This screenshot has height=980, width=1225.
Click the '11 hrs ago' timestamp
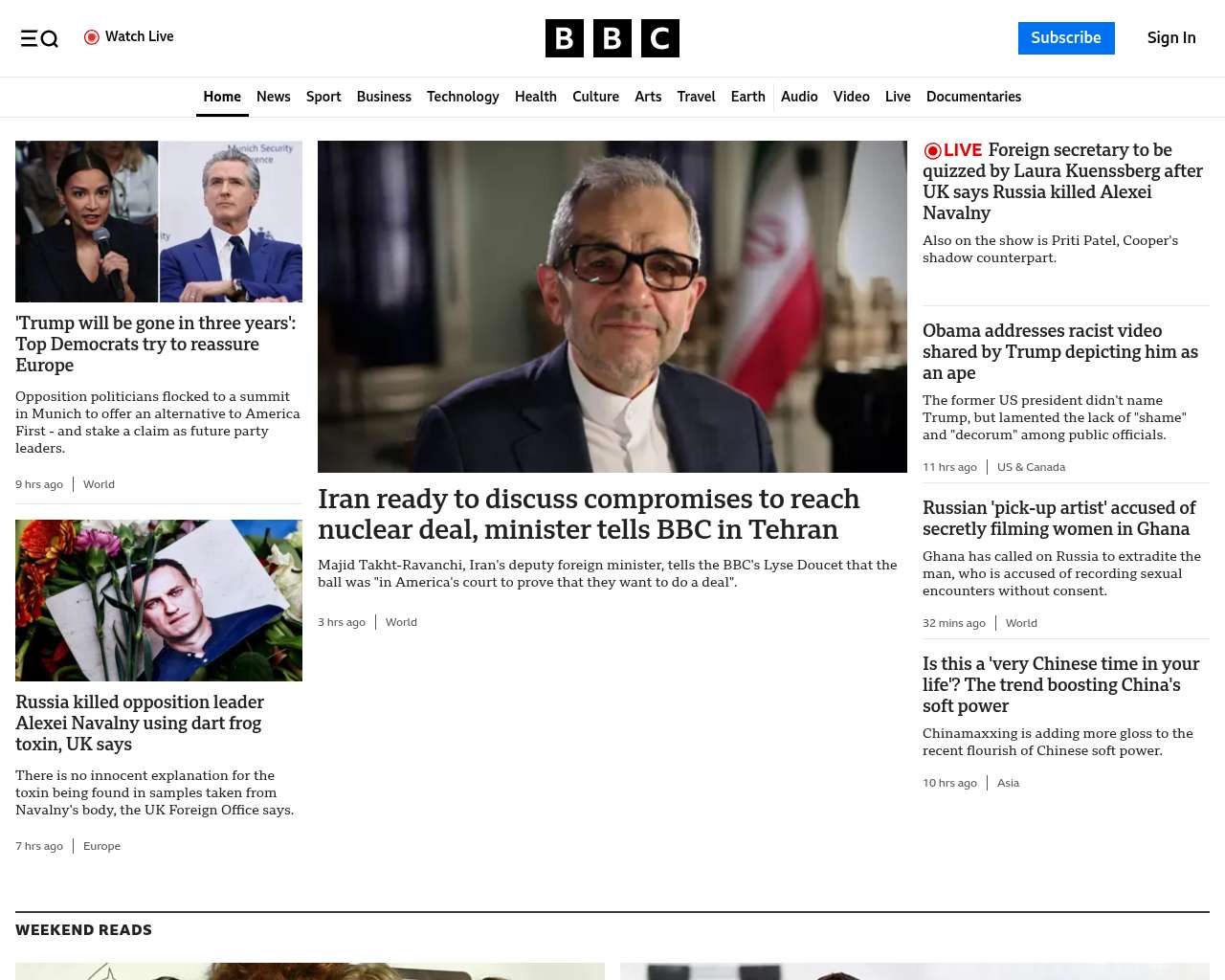(949, 467)
